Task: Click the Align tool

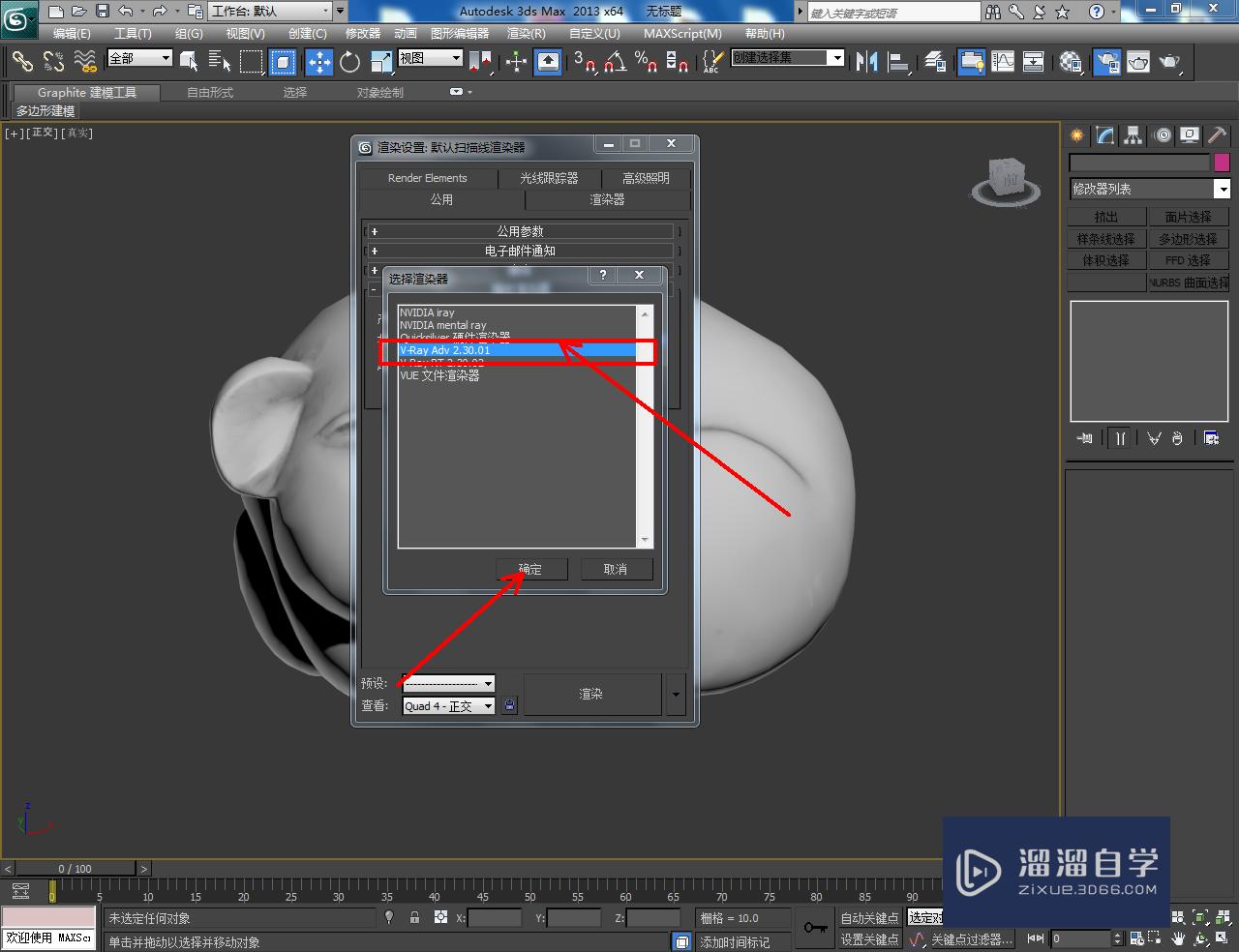Action: click(899, 62)
